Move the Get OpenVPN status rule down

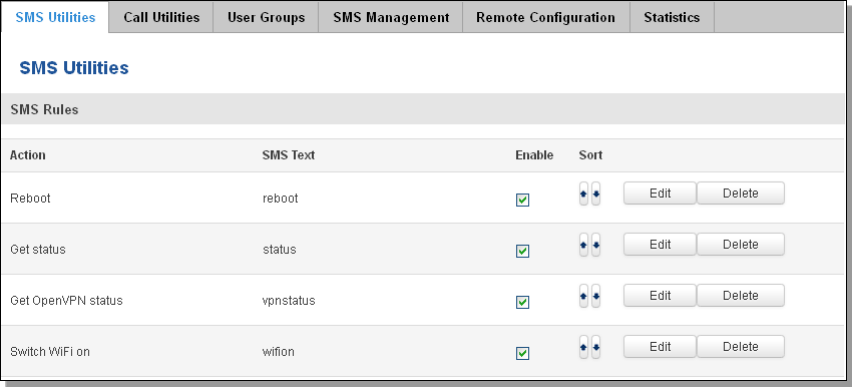pyautogui.click(x=596, y=296)
